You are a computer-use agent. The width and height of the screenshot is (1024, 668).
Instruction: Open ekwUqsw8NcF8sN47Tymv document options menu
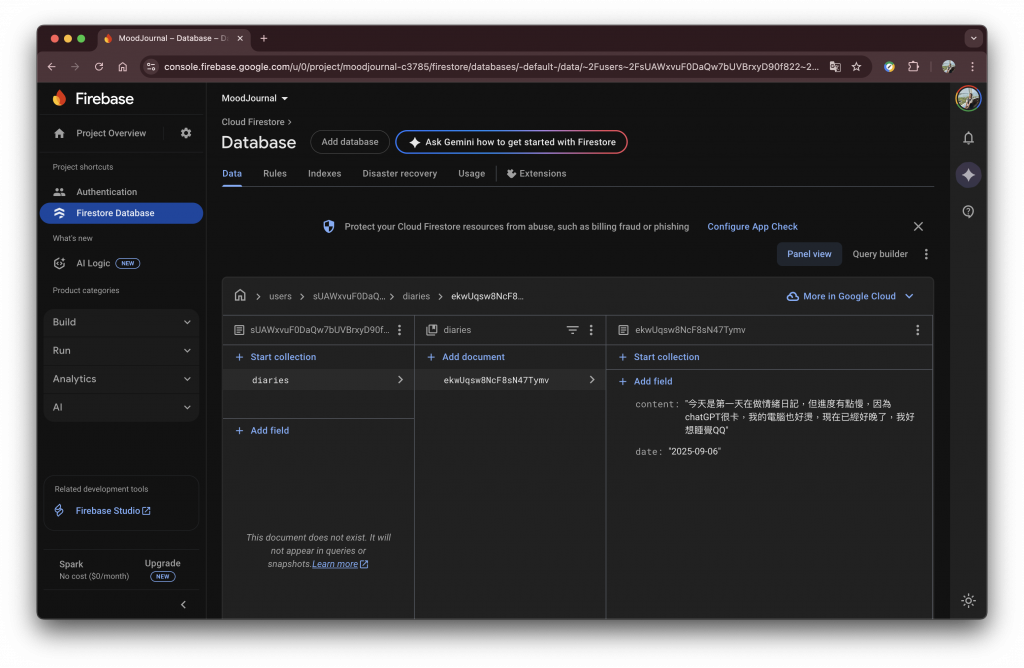click(x=917, y=330)
